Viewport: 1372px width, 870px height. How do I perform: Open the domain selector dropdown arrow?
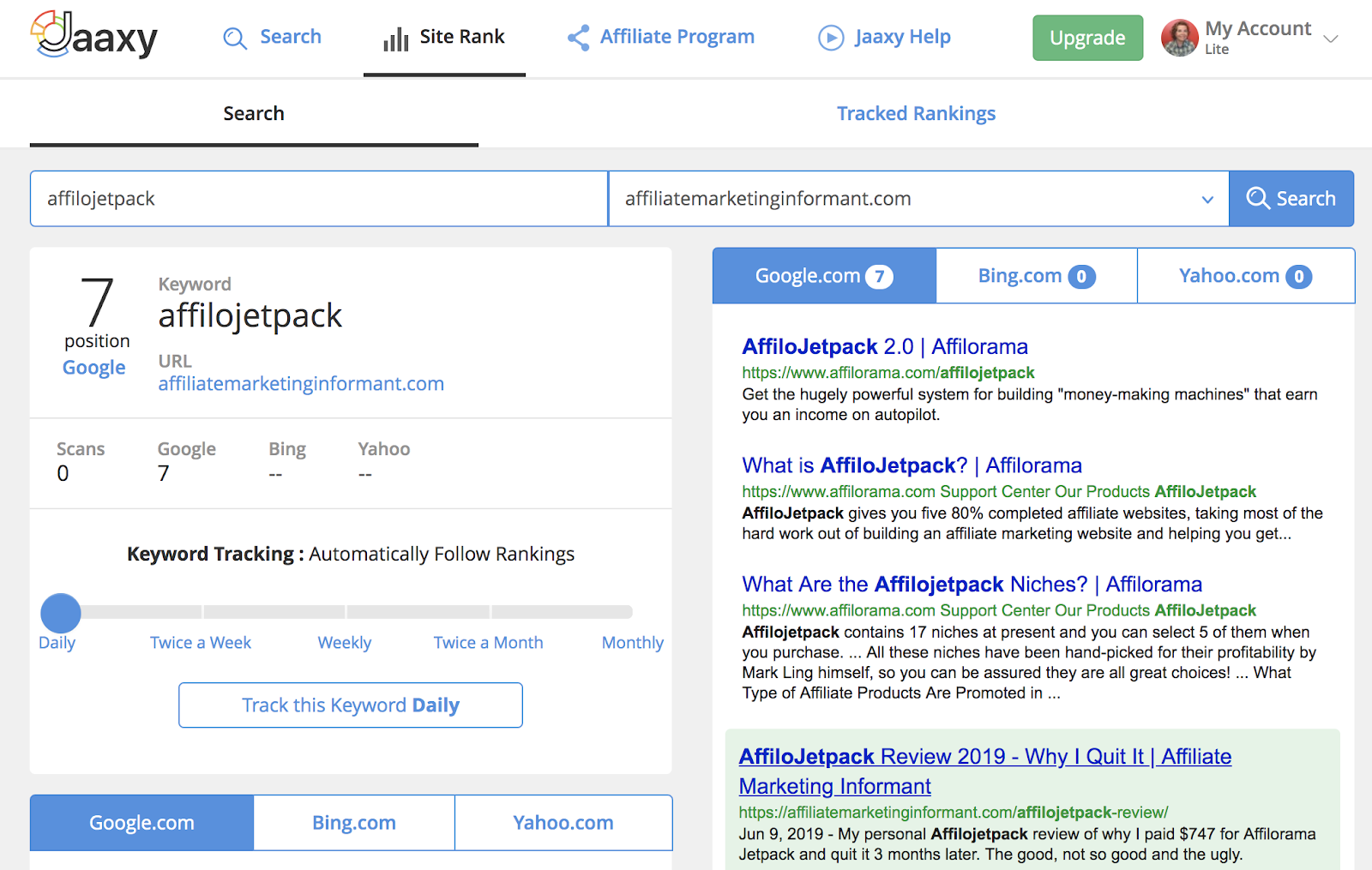pos(1207,200)
